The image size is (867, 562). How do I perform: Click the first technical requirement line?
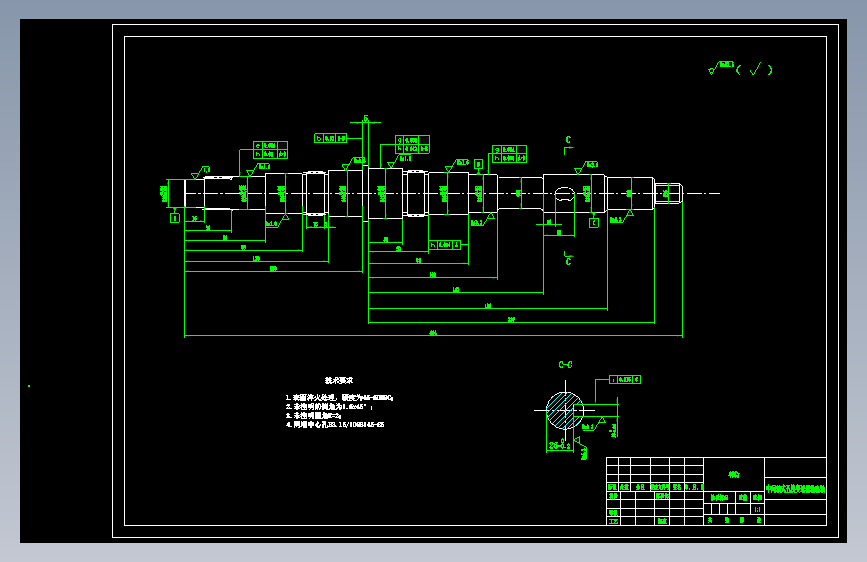tap(339, 398)
